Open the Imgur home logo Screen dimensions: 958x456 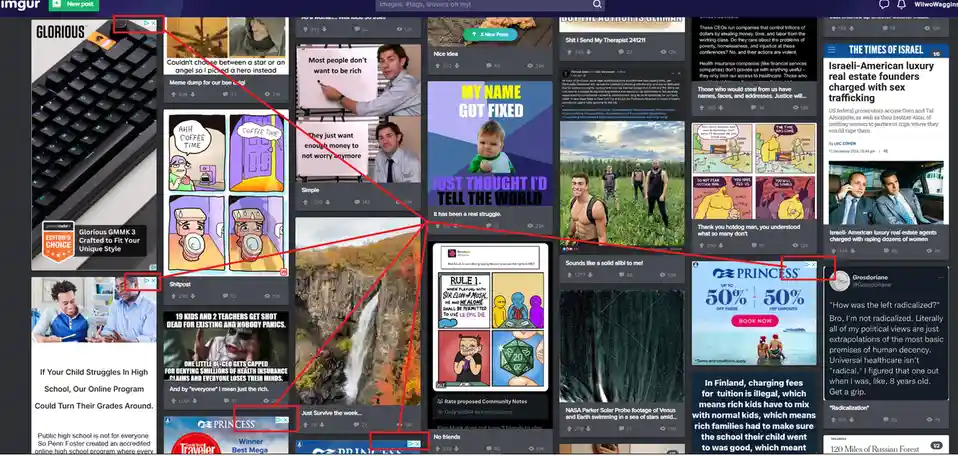20,4
